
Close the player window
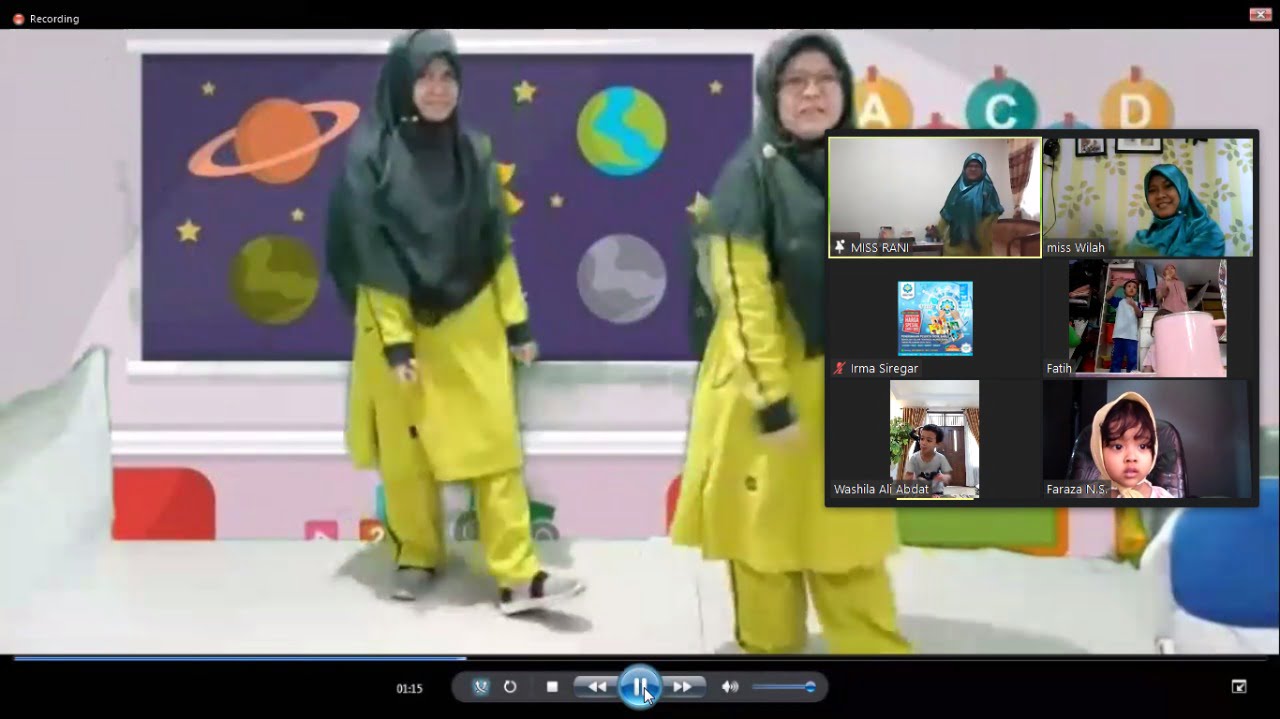click(1260, 14)
